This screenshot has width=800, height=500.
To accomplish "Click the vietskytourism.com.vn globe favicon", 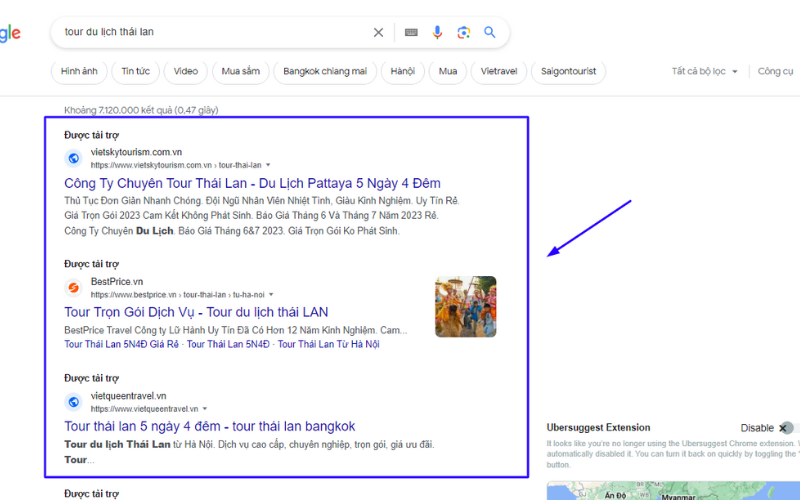I will pyautogui.click(x=73, y=158).
